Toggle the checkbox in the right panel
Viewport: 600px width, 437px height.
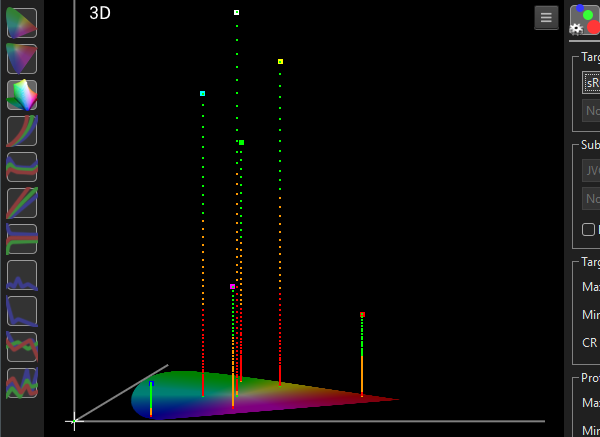(589, 229)
